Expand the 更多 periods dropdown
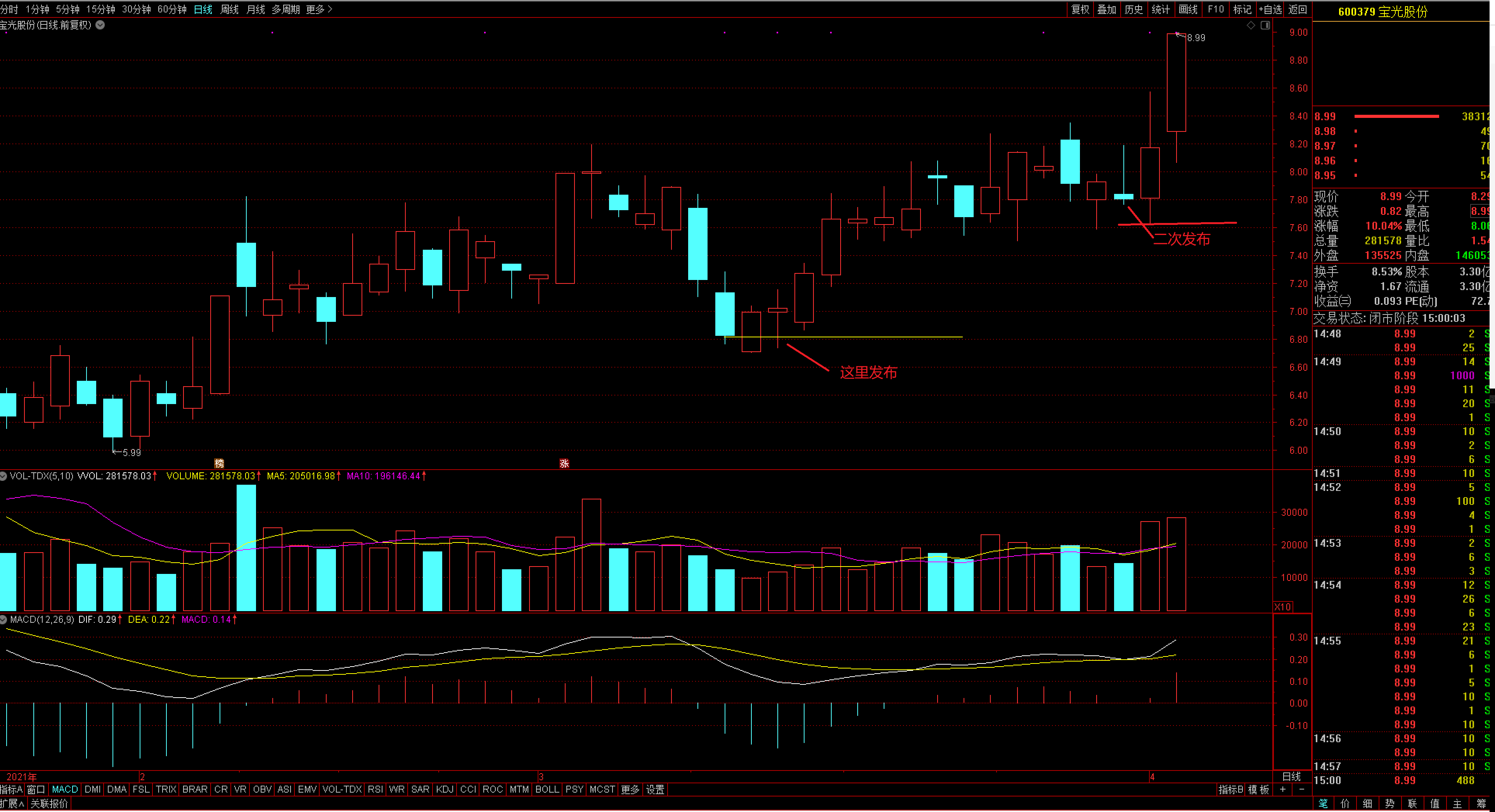The image size is (1495, 812). click(x=319, y=9)
